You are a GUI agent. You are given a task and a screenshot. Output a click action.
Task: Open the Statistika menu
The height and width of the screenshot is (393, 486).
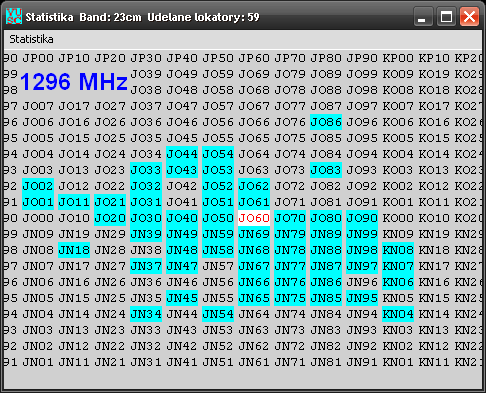(x=31, y=39)
